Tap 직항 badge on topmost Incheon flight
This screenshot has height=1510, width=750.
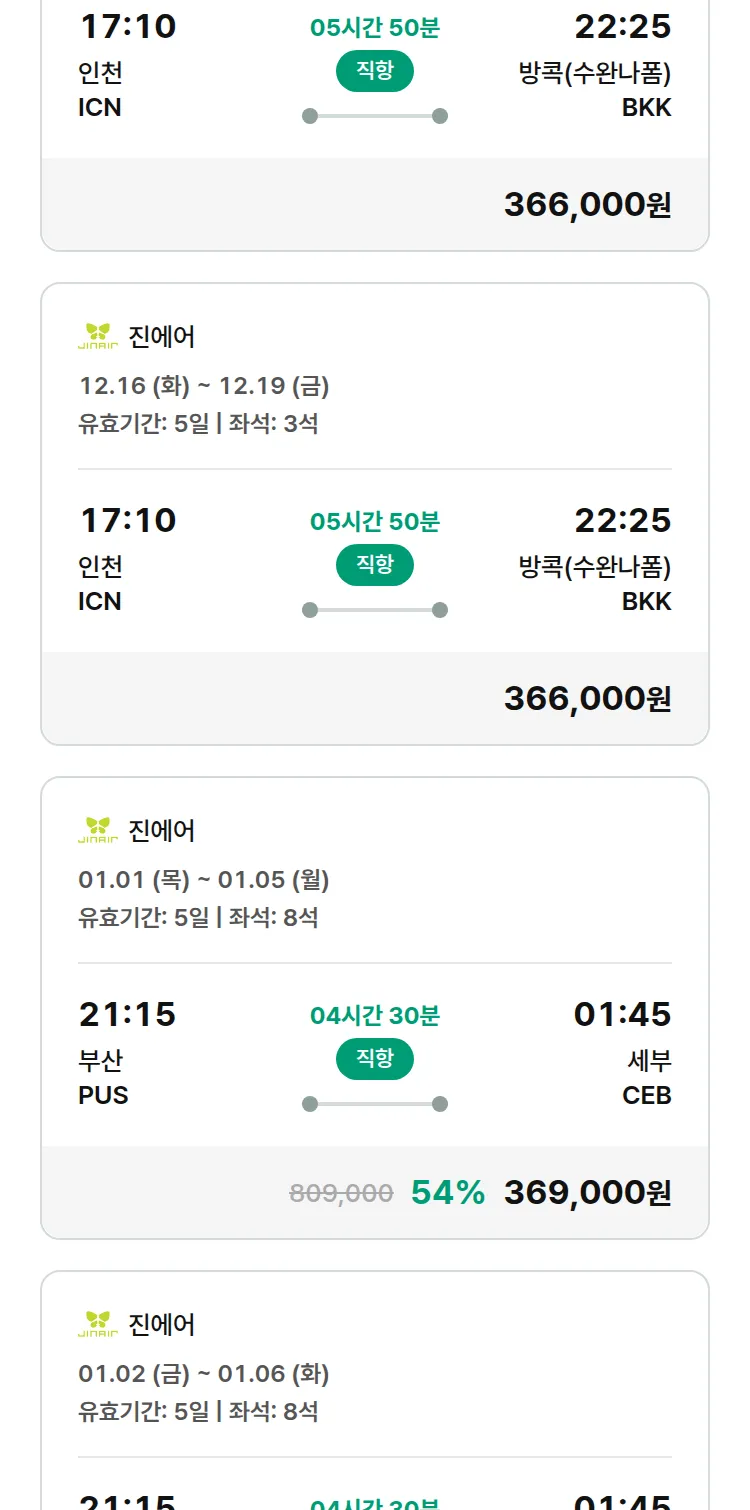(375, 71)
